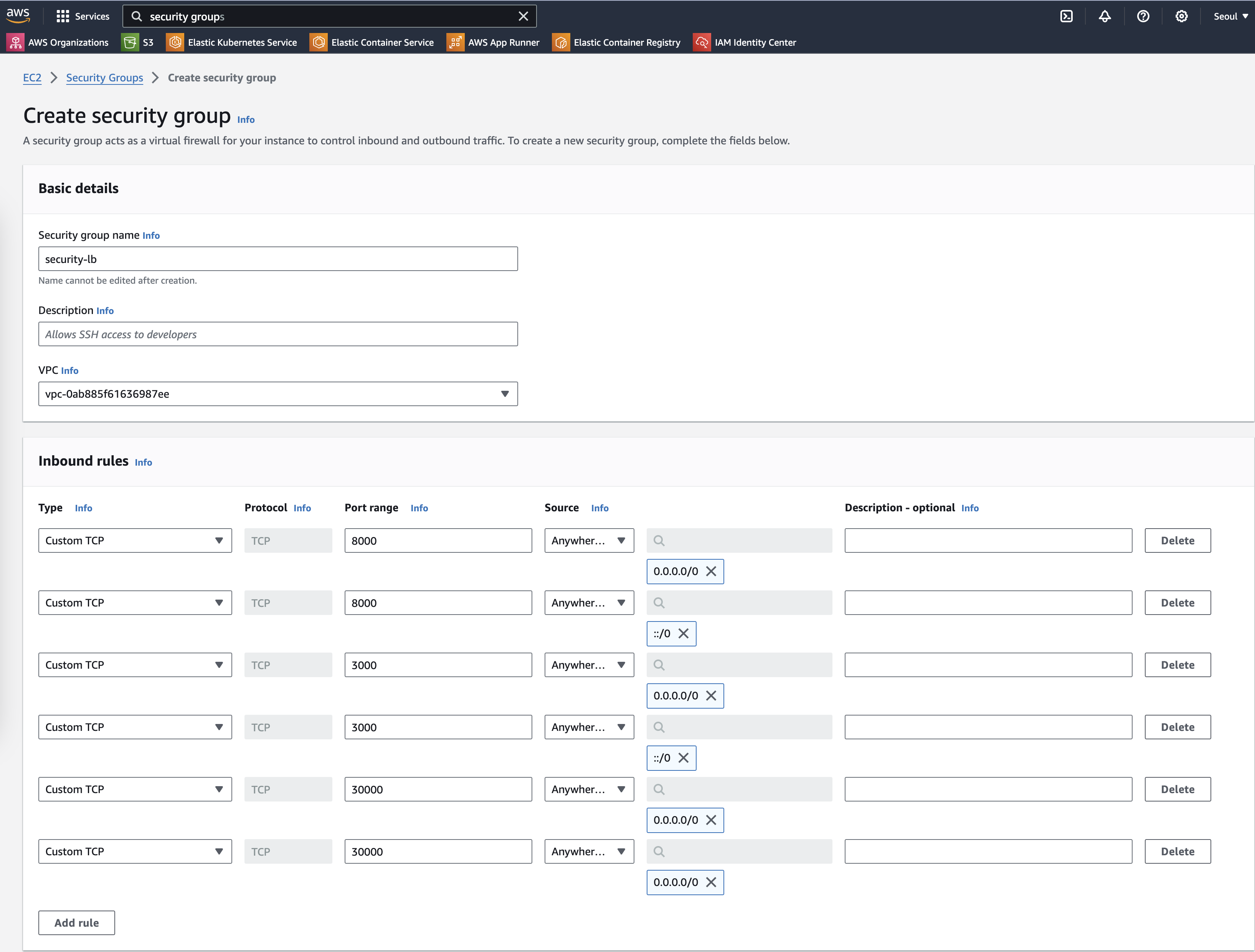Click the help question mark icon
The width and height of the screenshot is (1255, 952).
point(1143,17)
